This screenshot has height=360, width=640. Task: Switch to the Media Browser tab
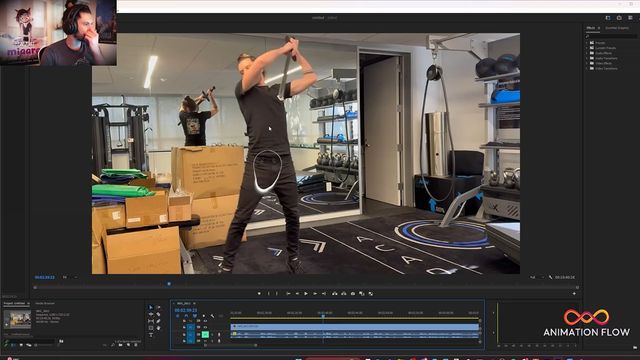pos(45,303)
